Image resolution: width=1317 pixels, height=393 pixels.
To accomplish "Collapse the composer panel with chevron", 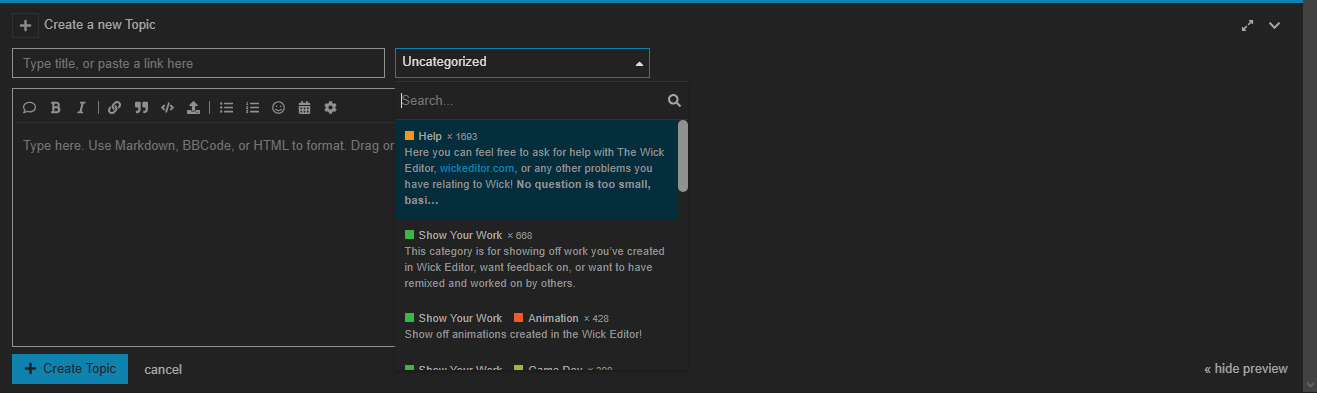I will coord(1275,26).
